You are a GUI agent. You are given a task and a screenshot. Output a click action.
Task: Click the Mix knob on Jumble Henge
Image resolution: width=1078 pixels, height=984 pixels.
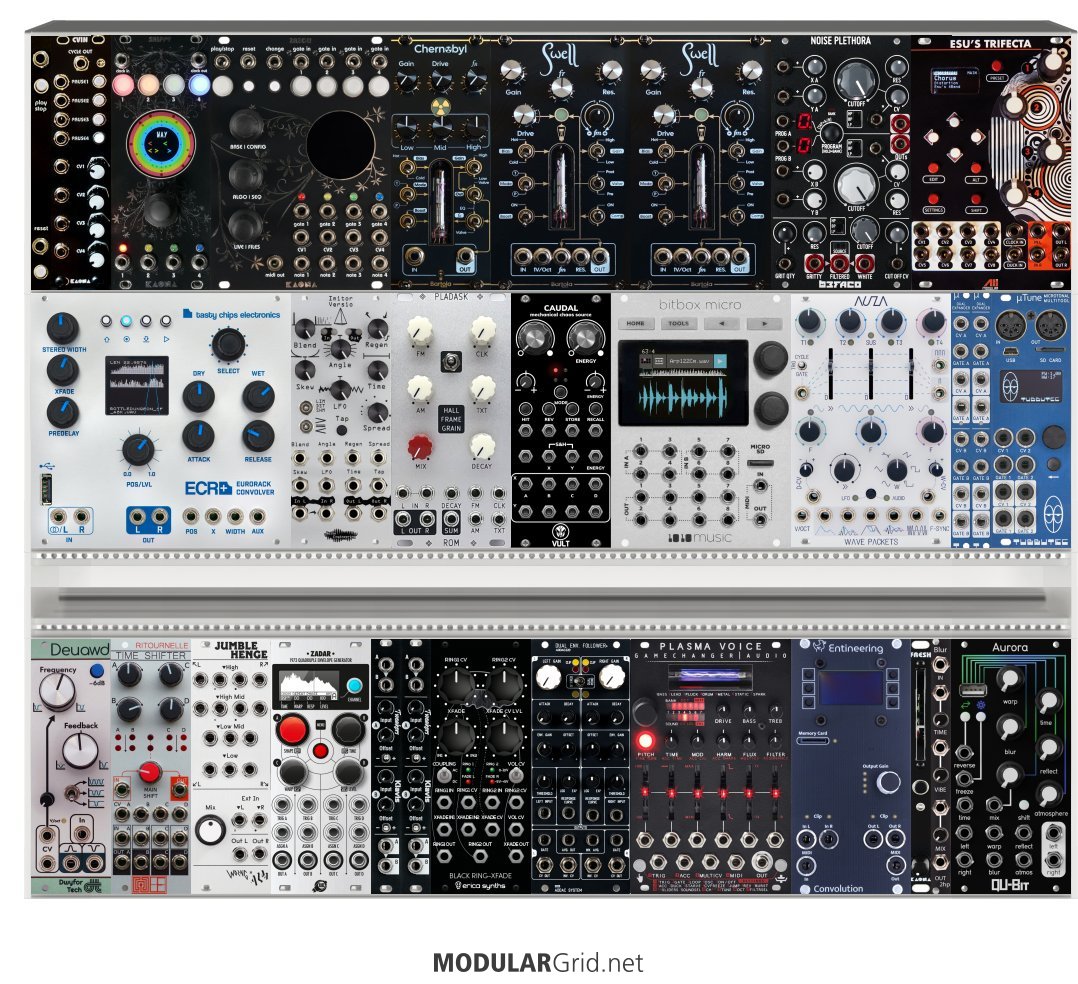click(210, 830)
